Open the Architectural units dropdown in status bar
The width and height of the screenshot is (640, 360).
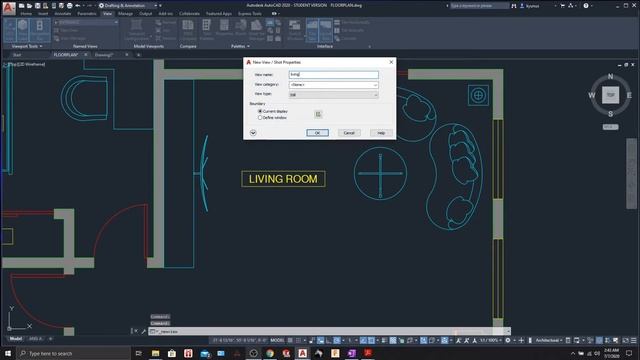click(549, 340)
